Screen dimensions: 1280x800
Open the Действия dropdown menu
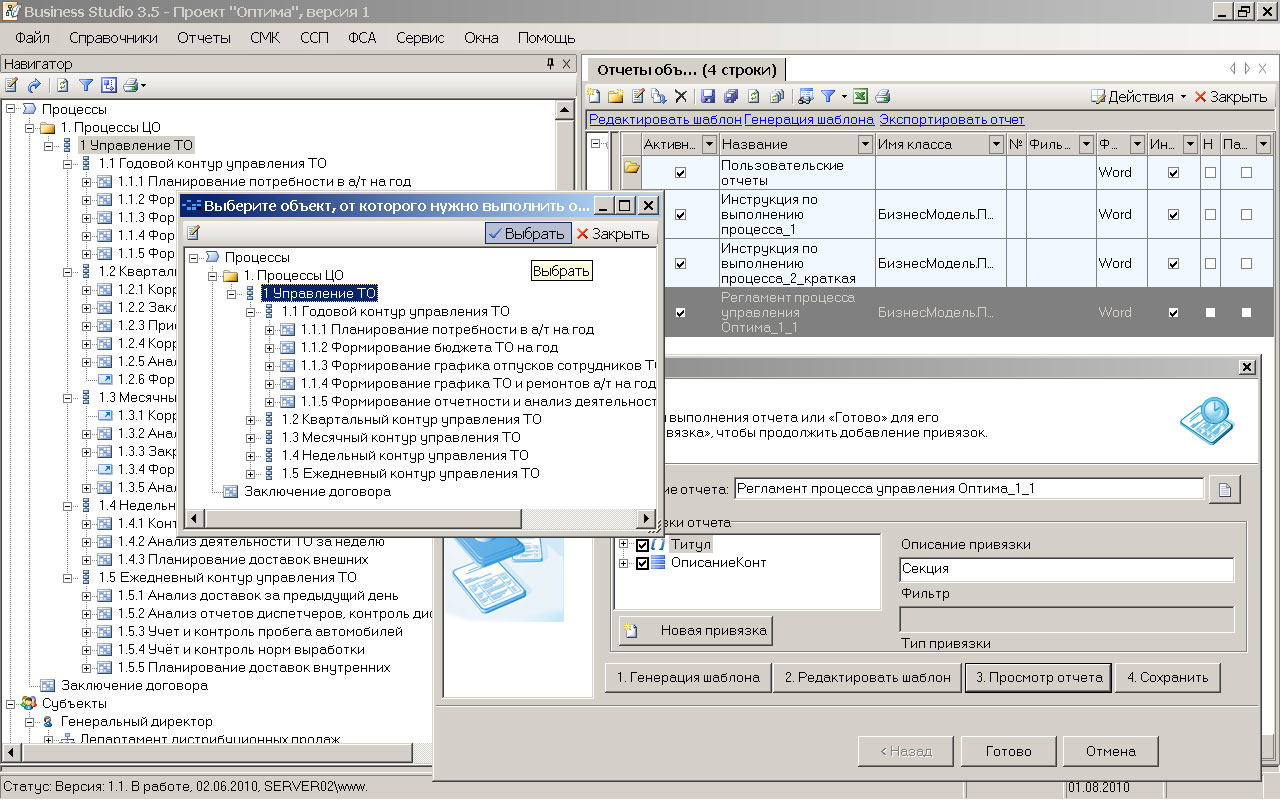point(1138,97)
